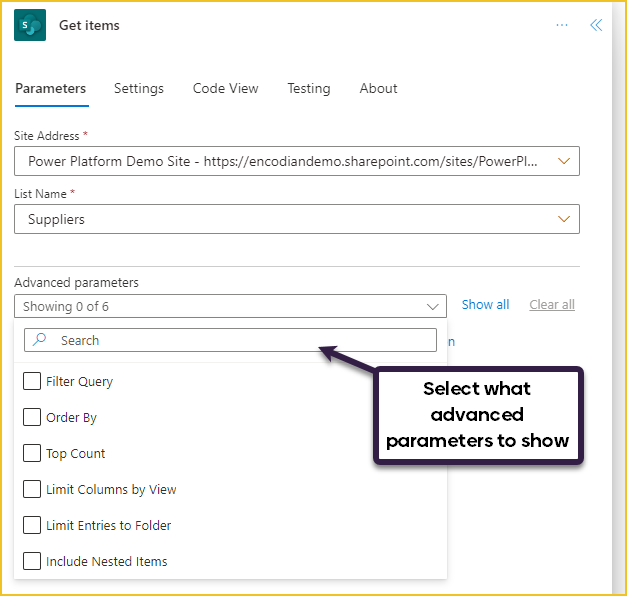Check the Order By checkbox
The image size is (627, 596).
[x=32, y=417]
